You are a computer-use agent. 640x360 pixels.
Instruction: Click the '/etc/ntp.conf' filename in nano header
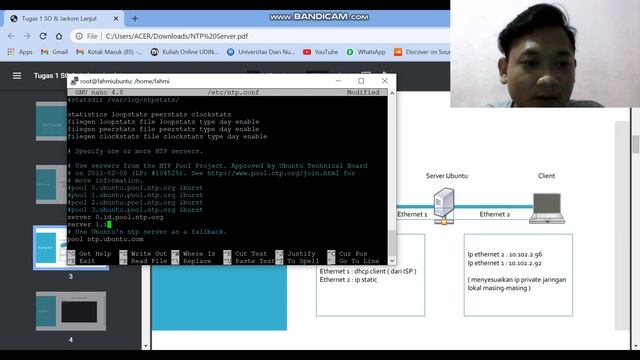pos(233,92)
